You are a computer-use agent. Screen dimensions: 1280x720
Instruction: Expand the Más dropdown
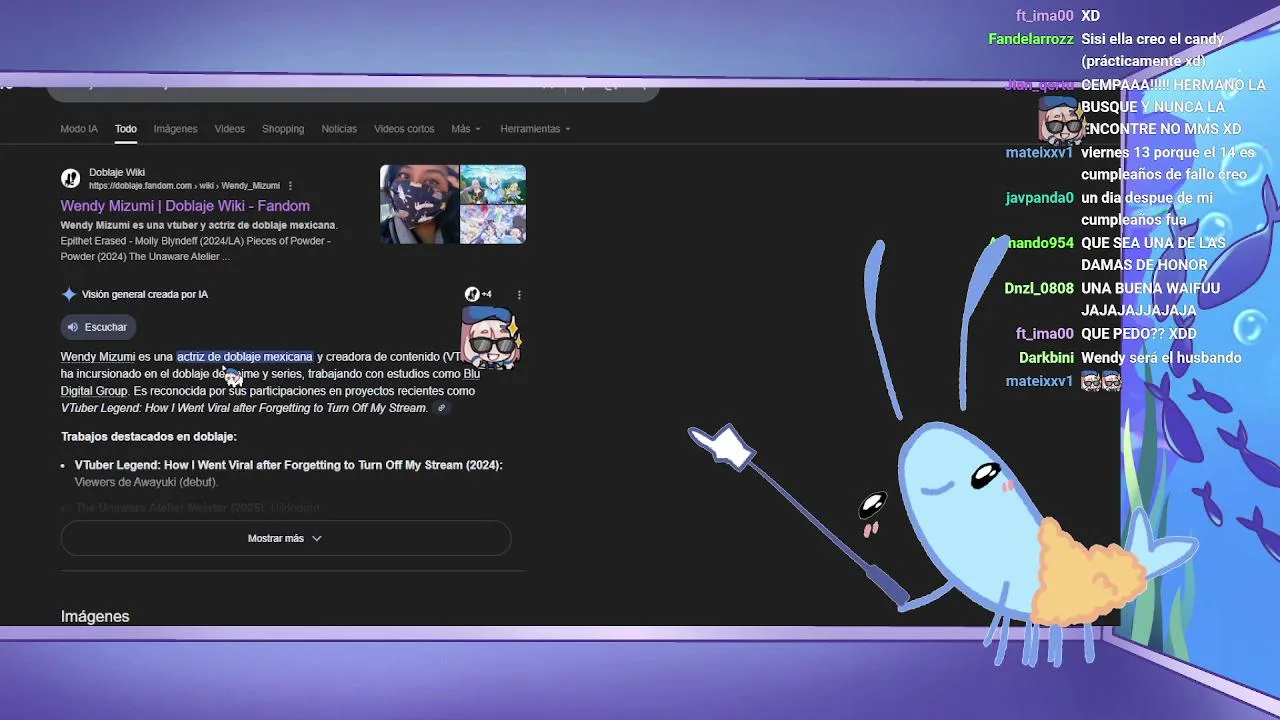pyautogui.click(x=465, y=129)
